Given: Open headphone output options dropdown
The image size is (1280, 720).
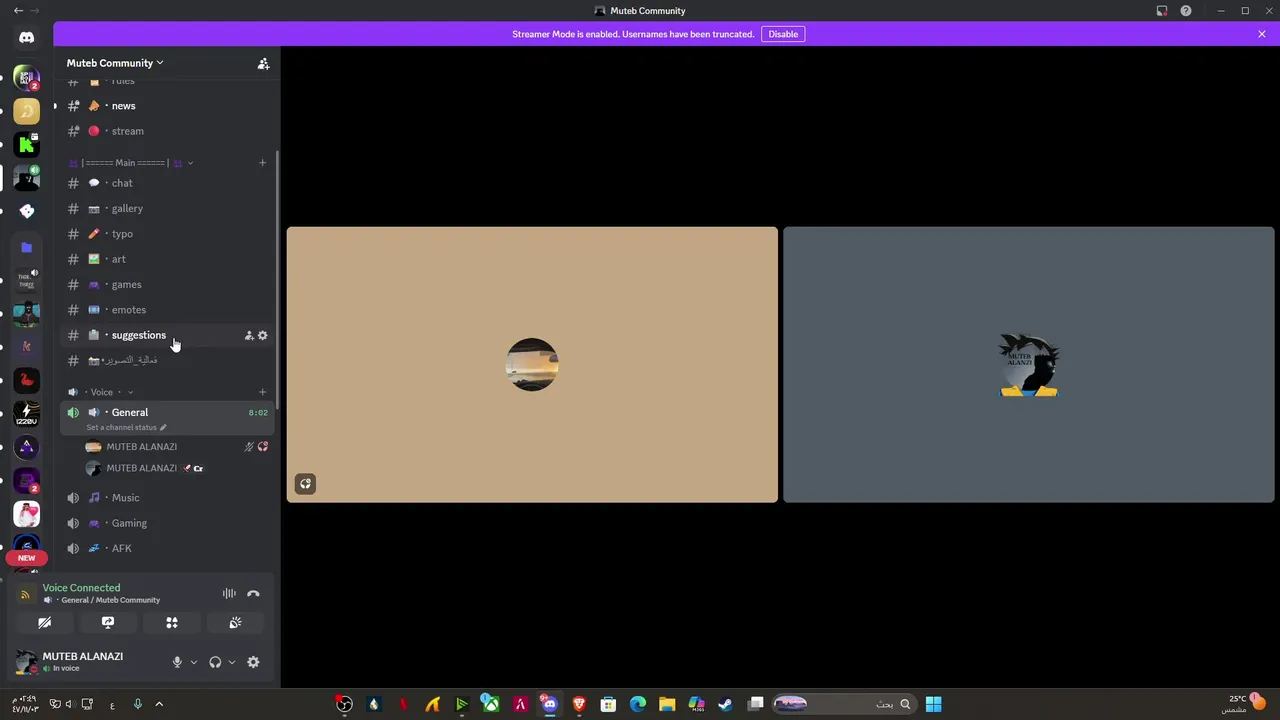Looking at the screenshot, I should 232,662.
